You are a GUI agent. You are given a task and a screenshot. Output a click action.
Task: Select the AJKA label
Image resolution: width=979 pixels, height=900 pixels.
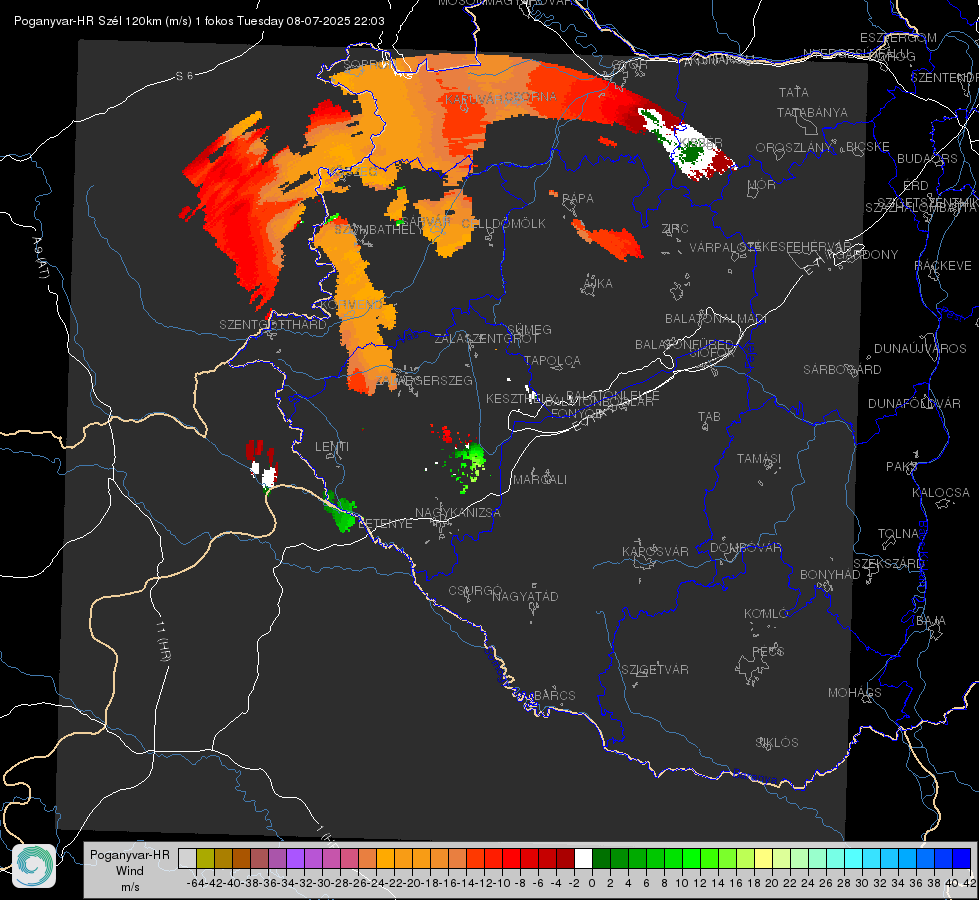click(x=598, y=284)
